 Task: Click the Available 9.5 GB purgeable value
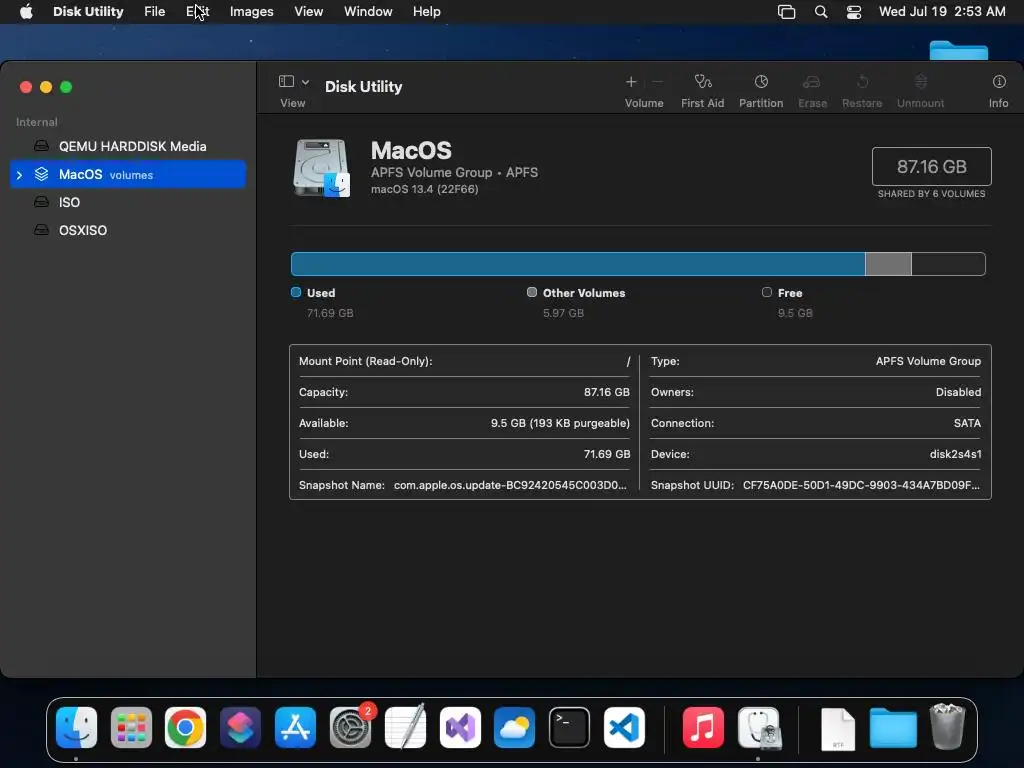[x=560, y=423]
